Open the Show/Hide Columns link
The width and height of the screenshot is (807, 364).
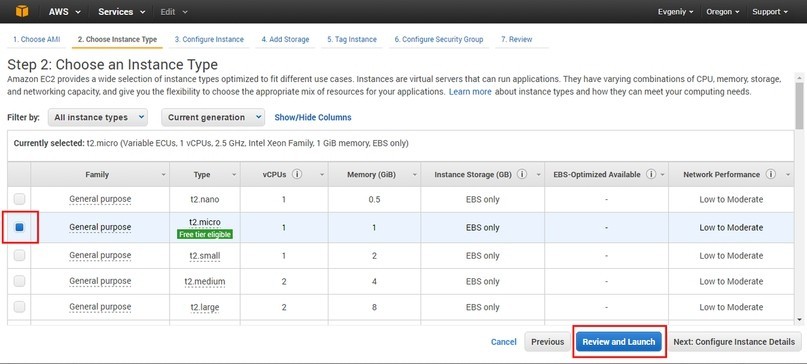313,117
